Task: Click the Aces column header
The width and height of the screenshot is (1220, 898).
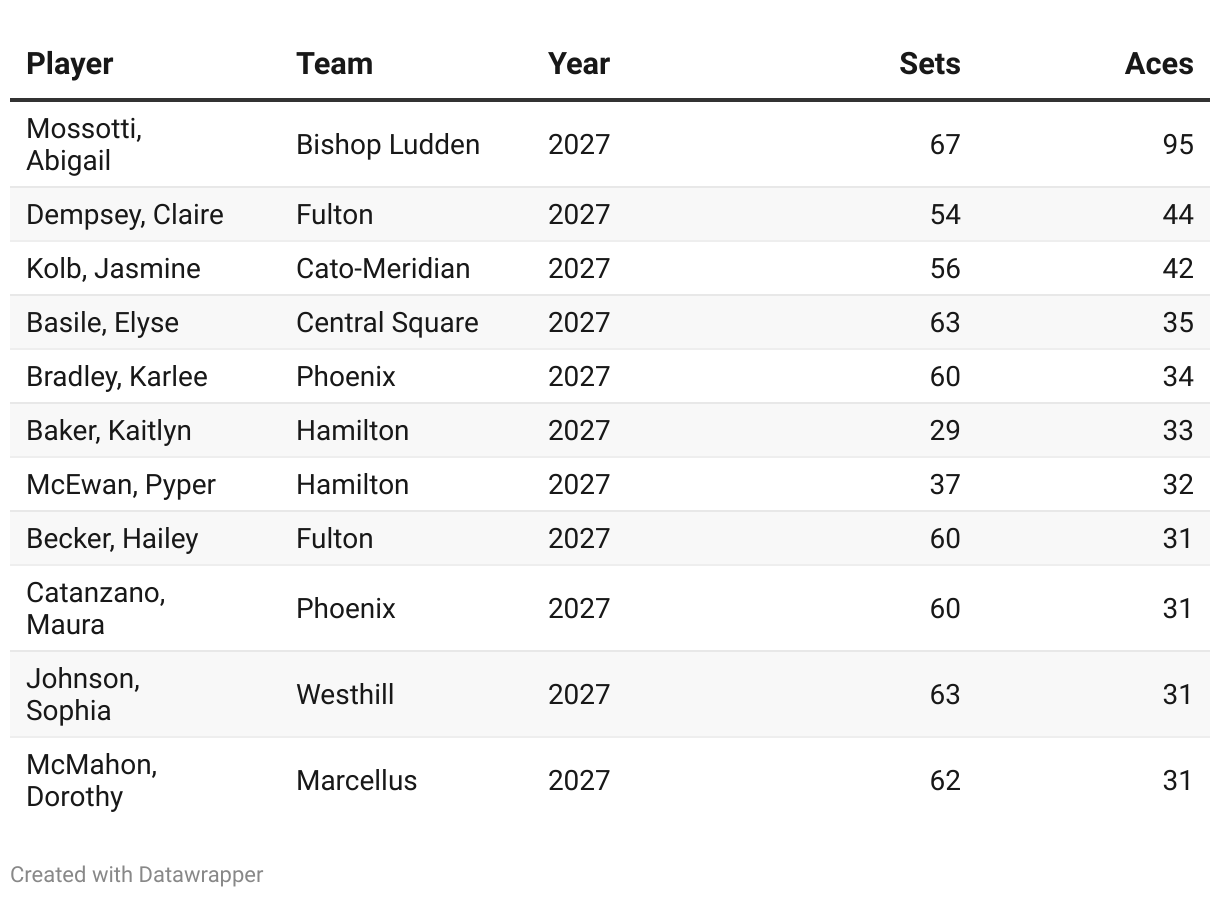Action: pos(1158,64)
